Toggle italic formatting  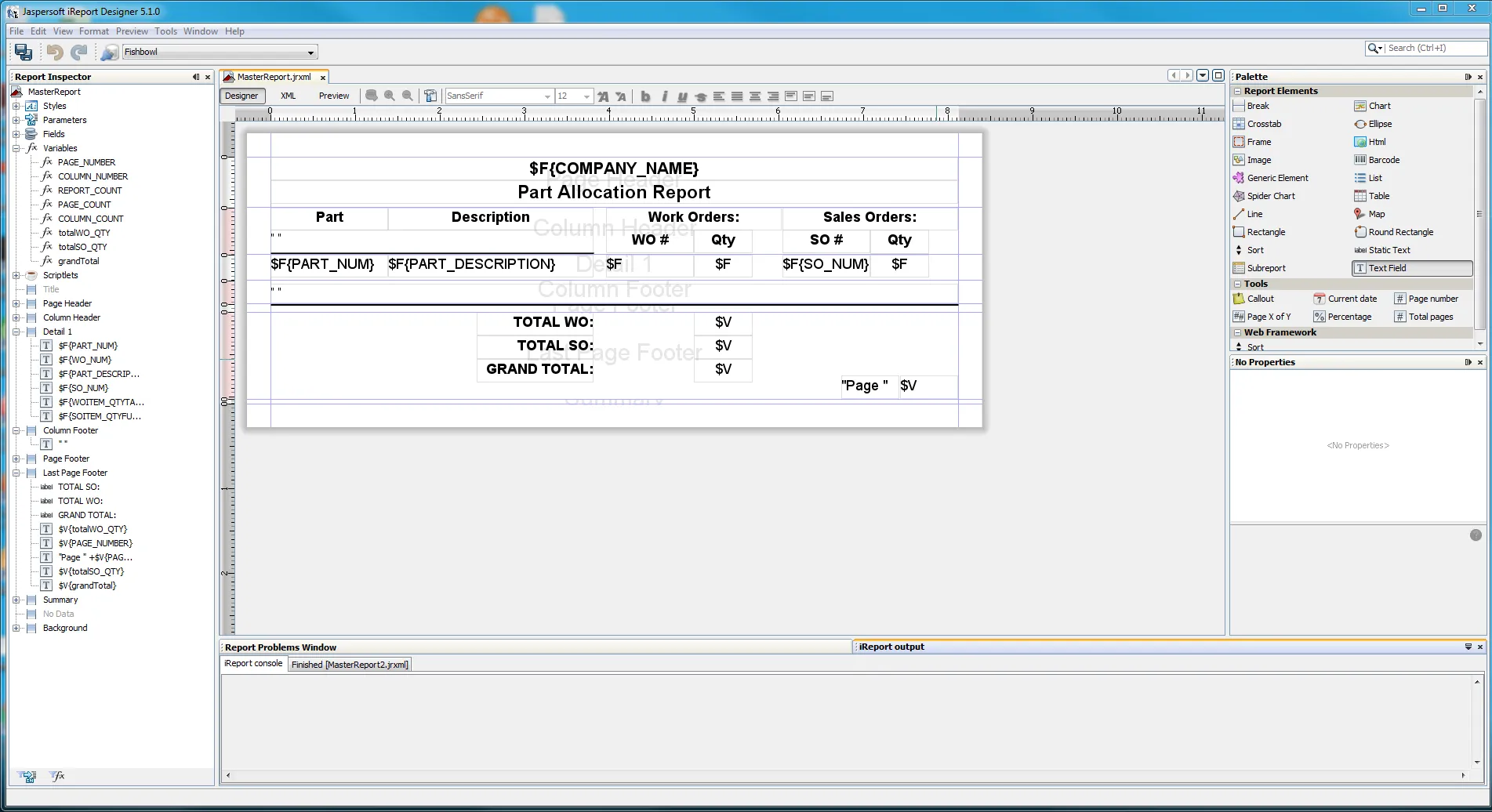click(664, 96)
